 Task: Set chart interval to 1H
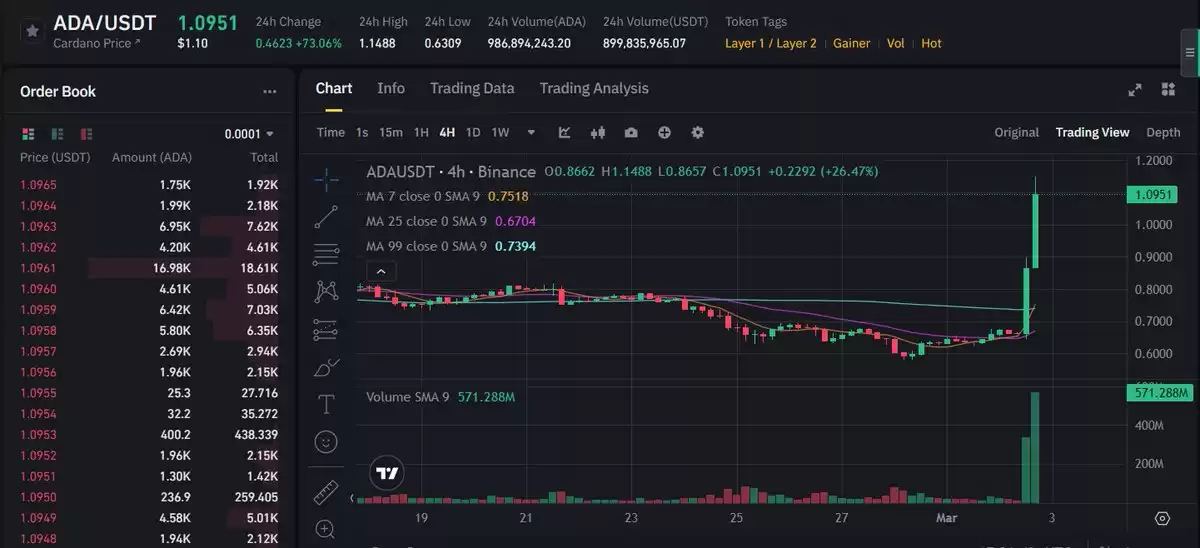tap(421, 132)
